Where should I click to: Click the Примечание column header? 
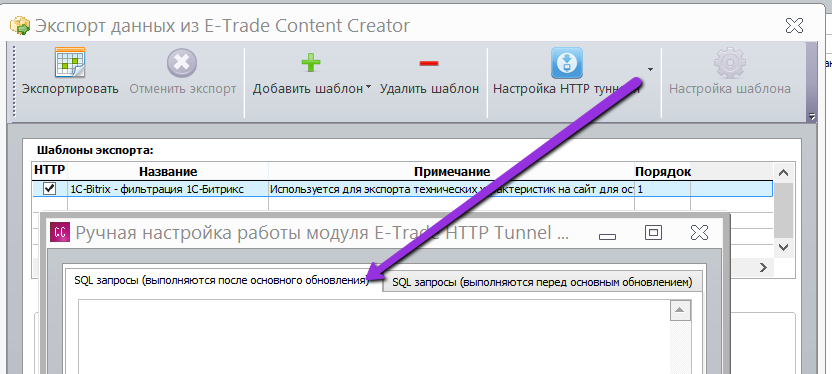pyautogui.click(x=452, y=171)
